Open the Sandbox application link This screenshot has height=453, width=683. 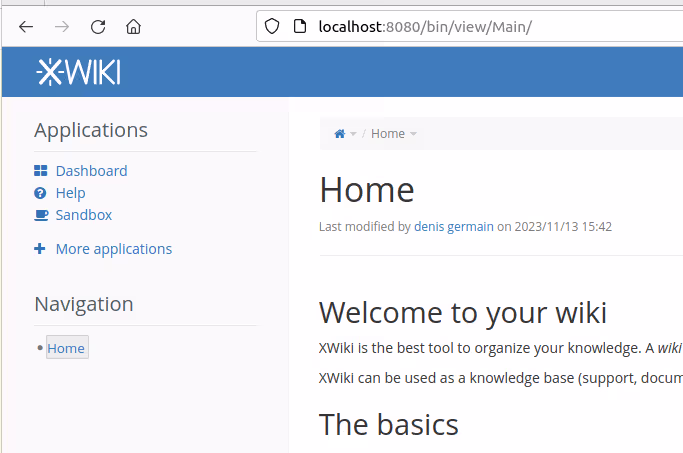pos(83,215)
